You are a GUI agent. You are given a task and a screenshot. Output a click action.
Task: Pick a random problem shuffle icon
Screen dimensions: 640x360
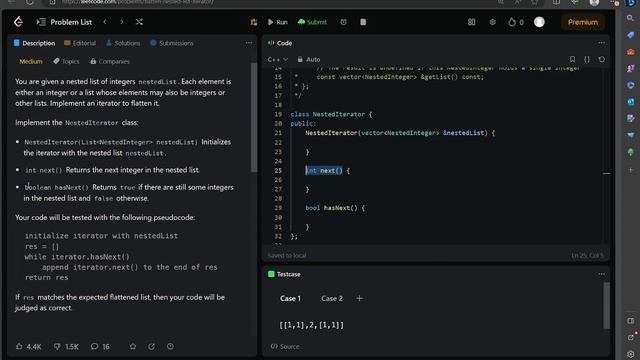point(139,22)
